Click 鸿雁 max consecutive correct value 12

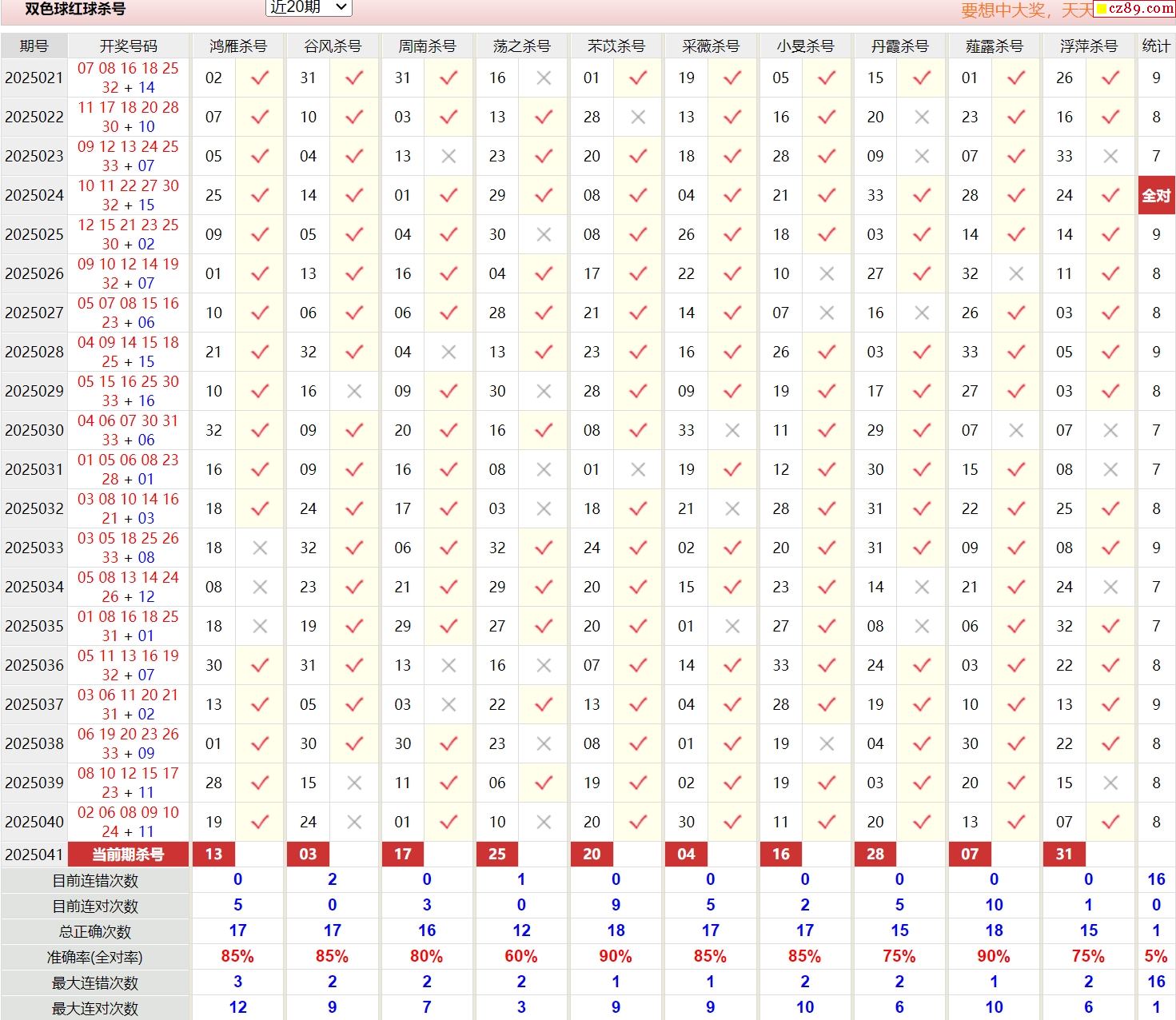pyautogui.click(x=237, y=1007)
